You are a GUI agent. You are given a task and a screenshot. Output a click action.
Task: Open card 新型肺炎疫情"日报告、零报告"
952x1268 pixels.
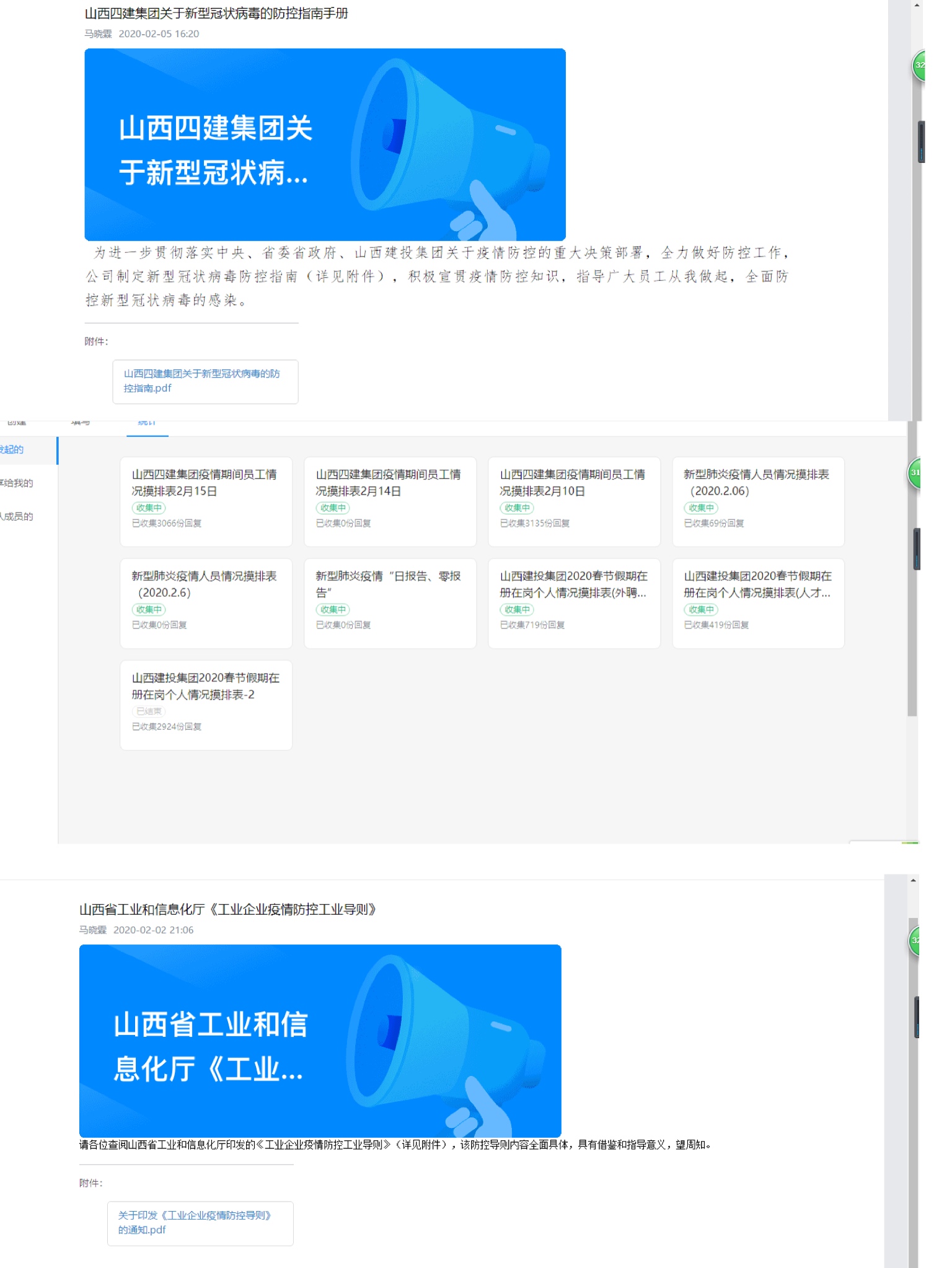click(390, 603)
